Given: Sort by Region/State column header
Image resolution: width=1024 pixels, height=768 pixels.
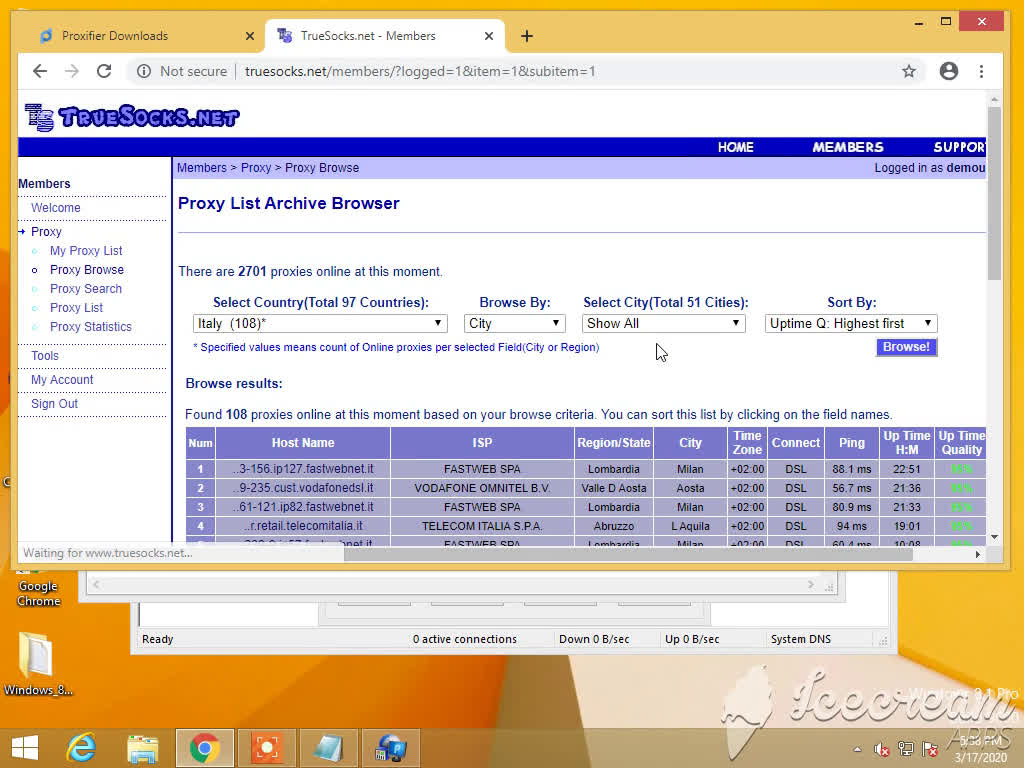Looking at the screenshot, I should pos(614,443).
